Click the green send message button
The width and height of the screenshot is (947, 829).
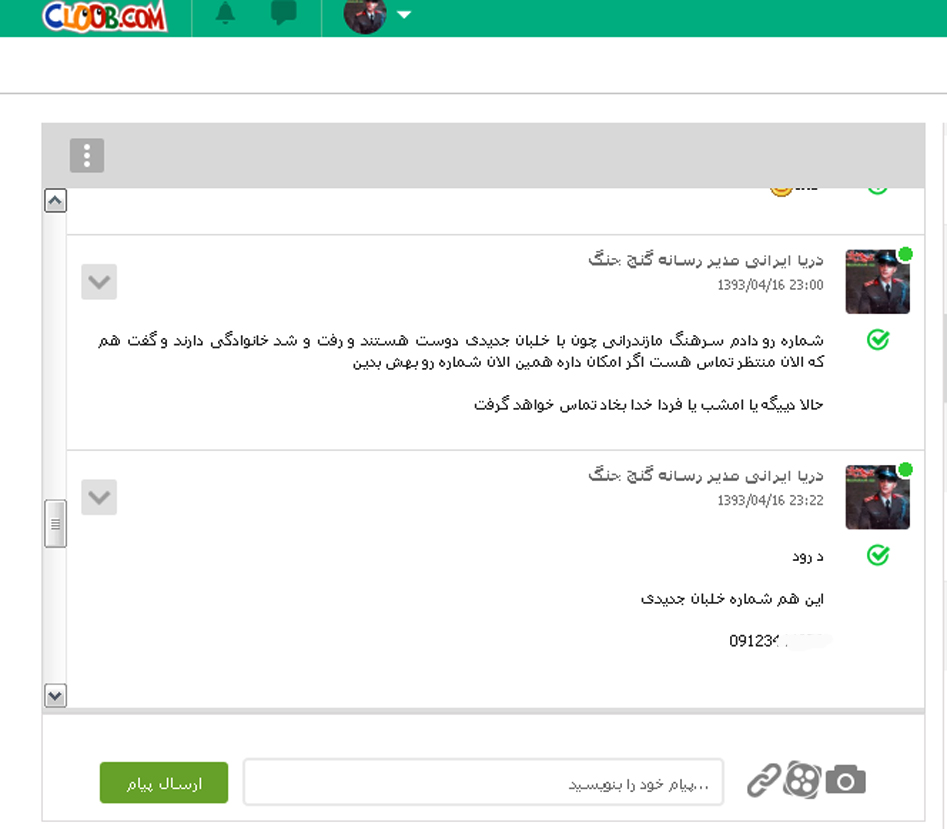(164, 783)
